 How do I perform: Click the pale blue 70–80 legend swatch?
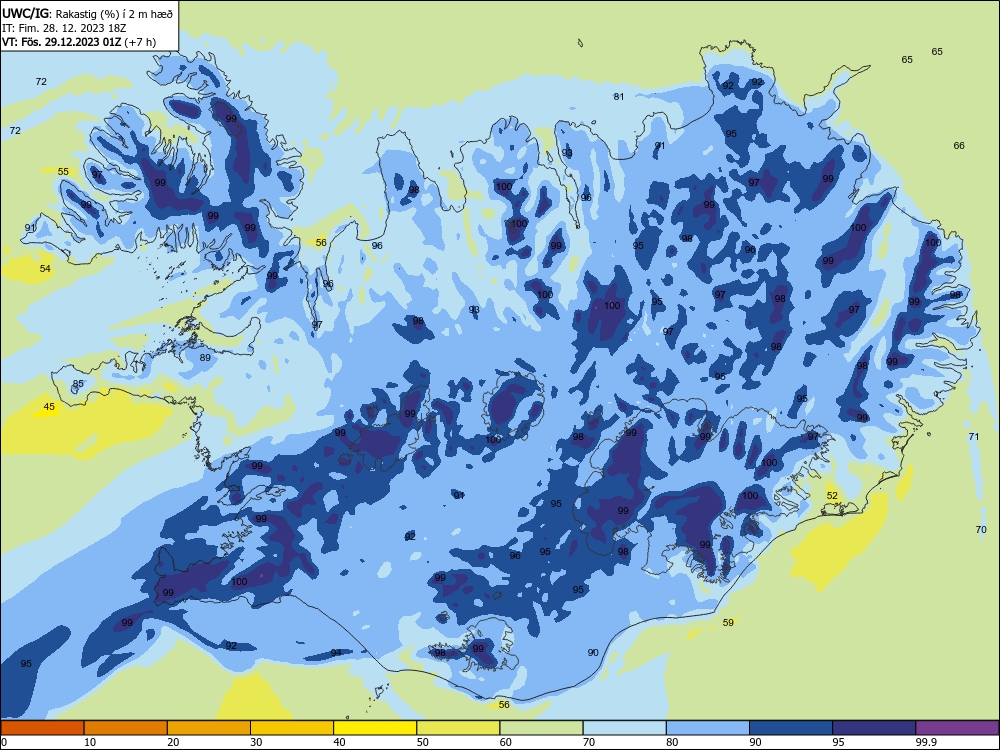pyautogui.click(x=624, y=728)
